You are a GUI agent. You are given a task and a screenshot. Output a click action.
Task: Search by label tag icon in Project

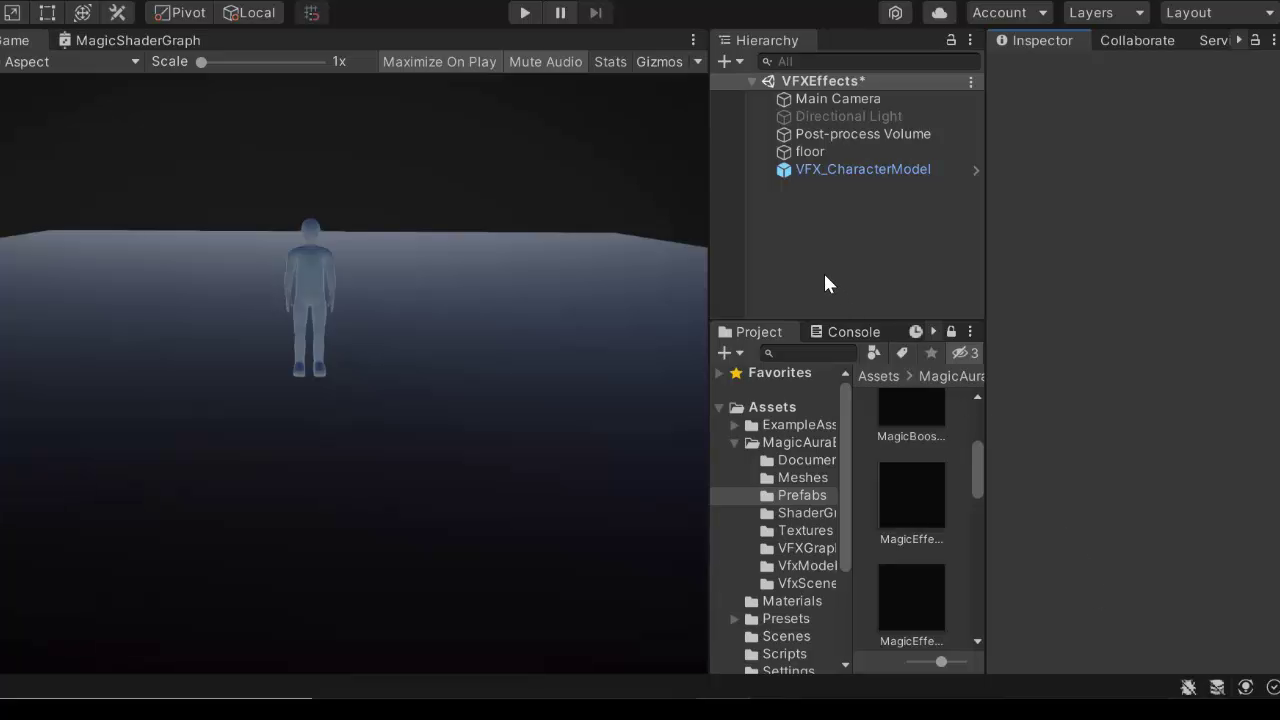(902, 353)
